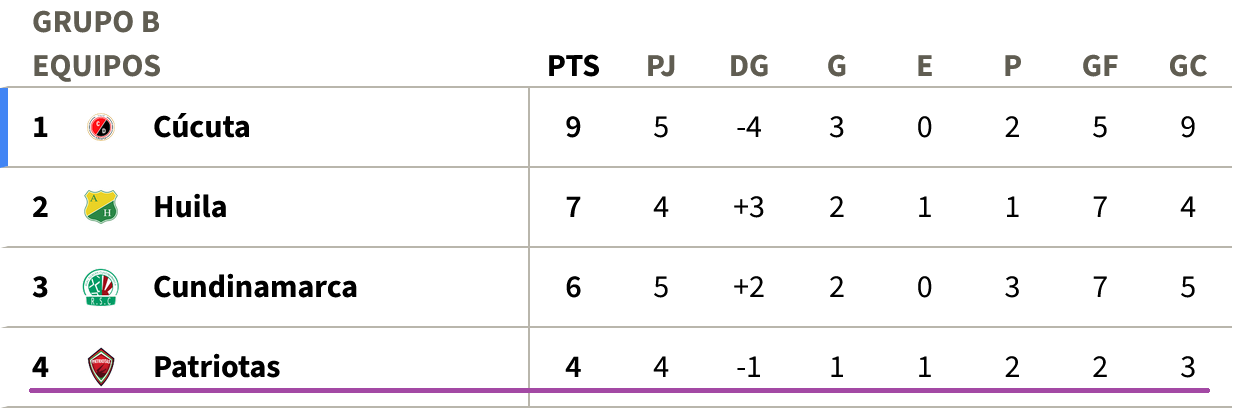
Task: Click the PTS column header
Action: coord(573,67)
